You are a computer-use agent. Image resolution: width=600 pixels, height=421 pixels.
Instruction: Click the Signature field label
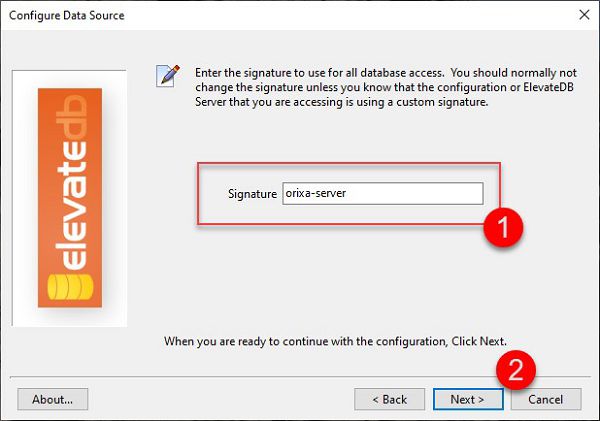click(x=252, y=194)
